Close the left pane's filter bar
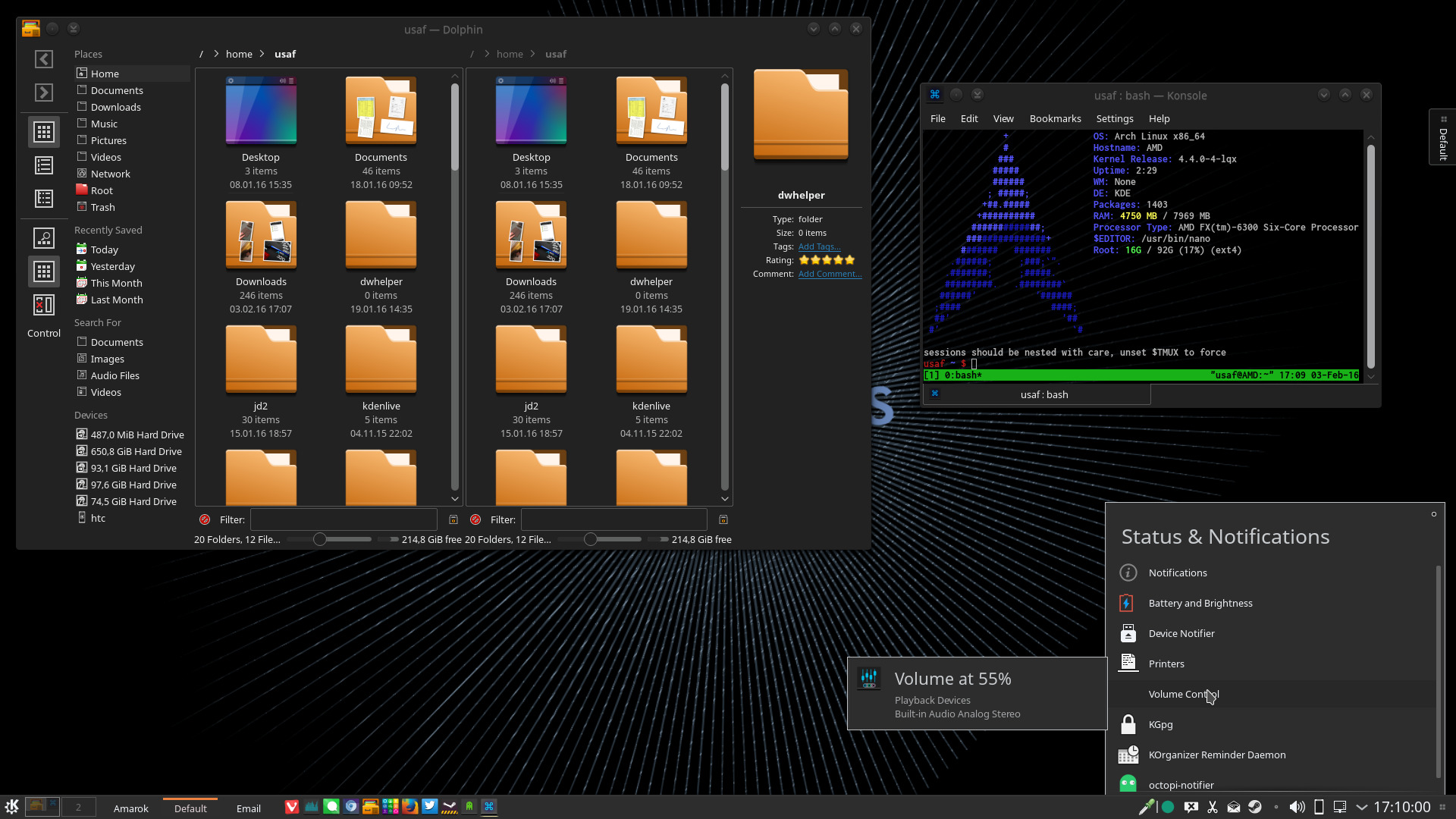 tap(205, 519)
